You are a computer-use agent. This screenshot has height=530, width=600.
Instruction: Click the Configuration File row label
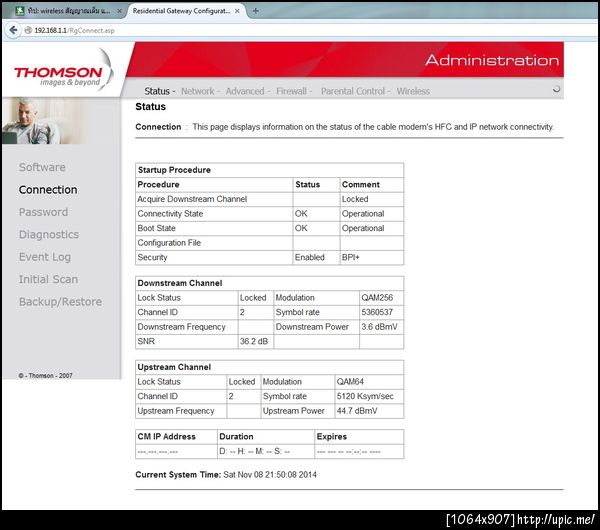[169, 243]
